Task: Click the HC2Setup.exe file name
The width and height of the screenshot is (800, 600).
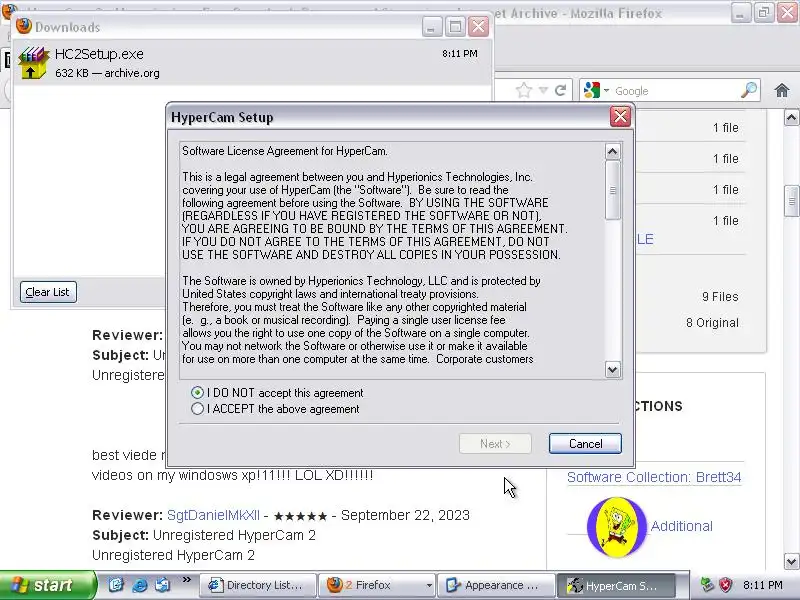Action: (x=99, y=54)
